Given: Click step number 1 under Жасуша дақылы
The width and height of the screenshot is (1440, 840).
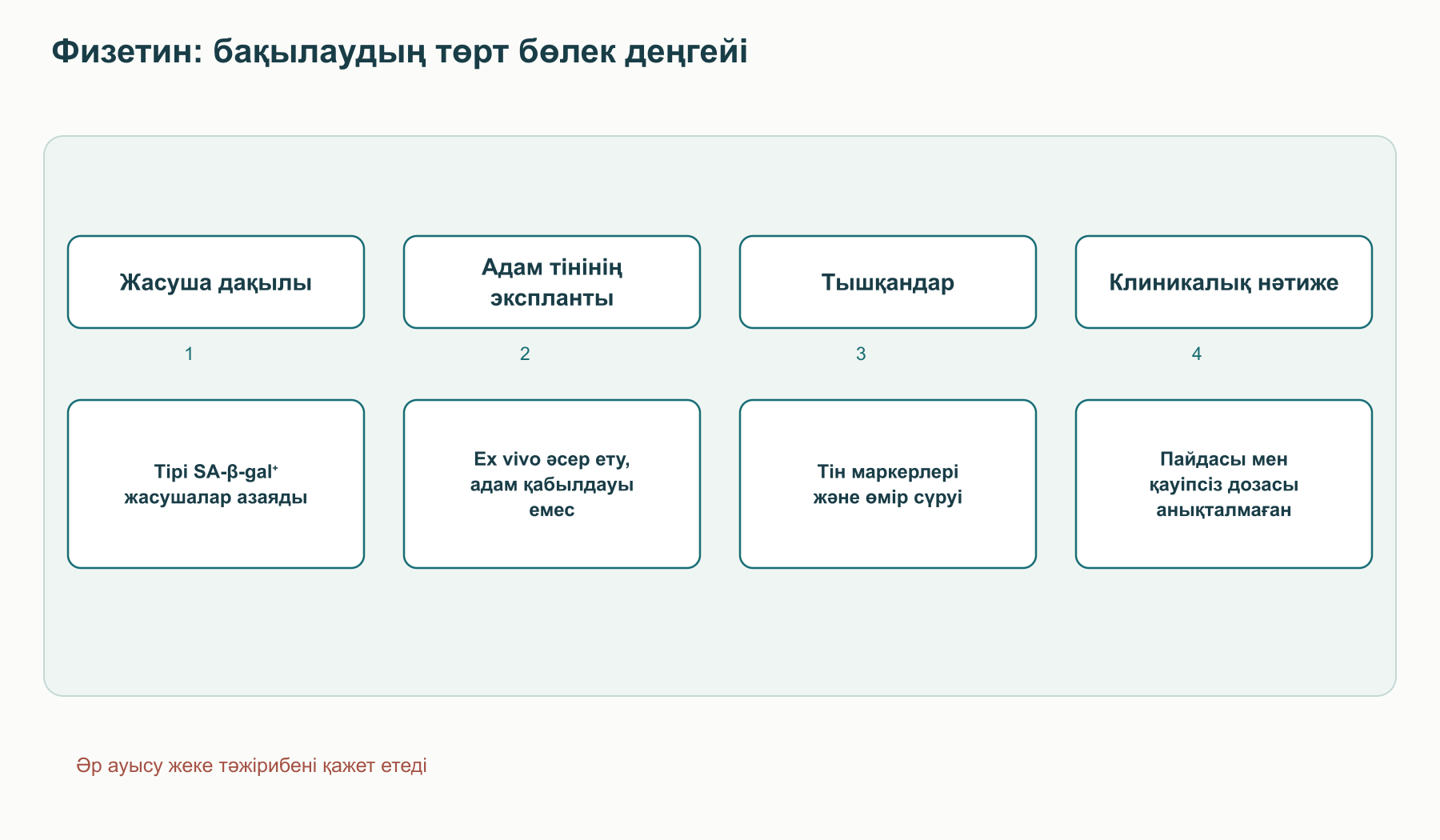Looking at the screenshot, I should 189,354.
